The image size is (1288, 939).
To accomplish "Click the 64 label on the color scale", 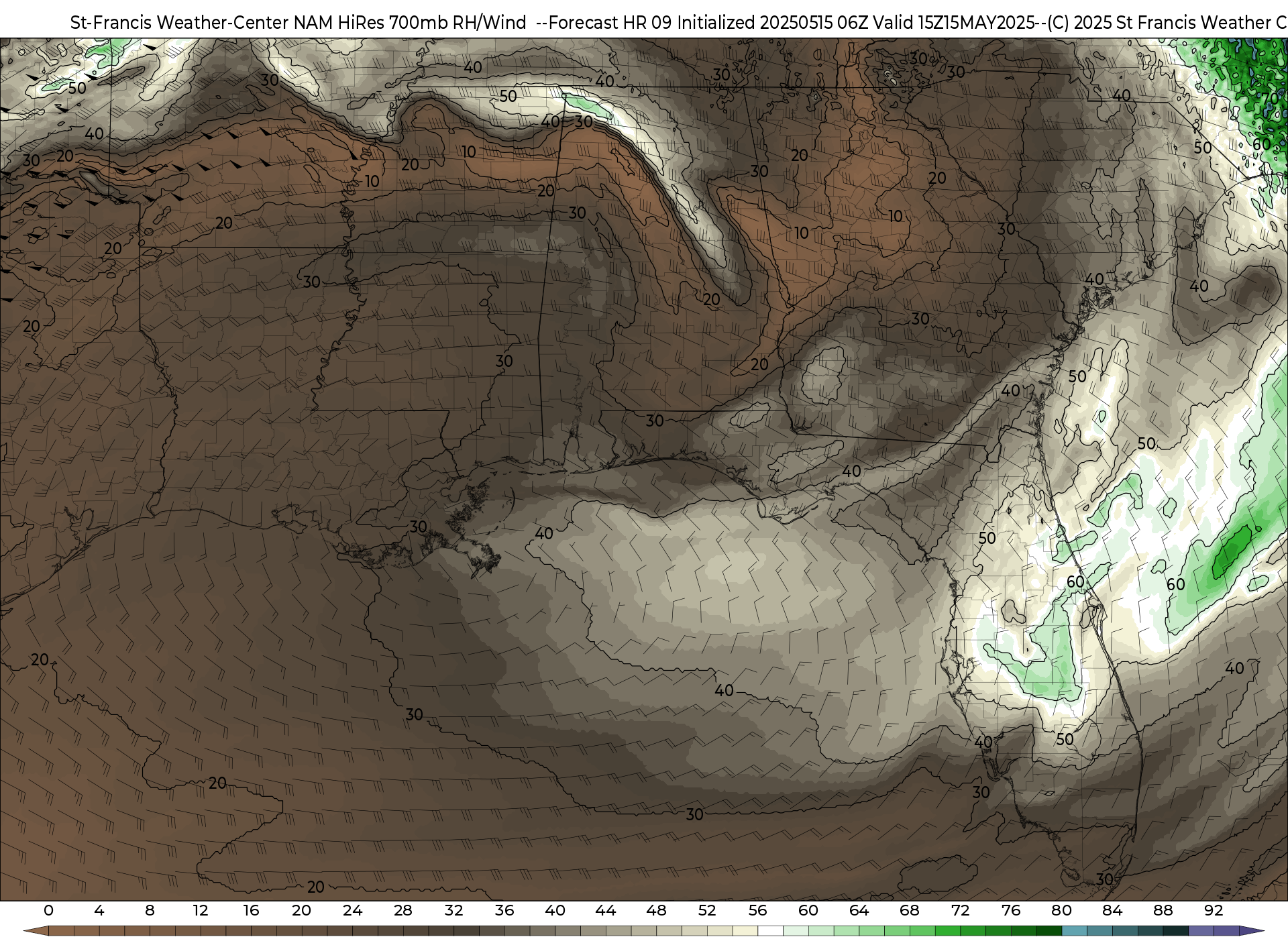I will 859,910.
